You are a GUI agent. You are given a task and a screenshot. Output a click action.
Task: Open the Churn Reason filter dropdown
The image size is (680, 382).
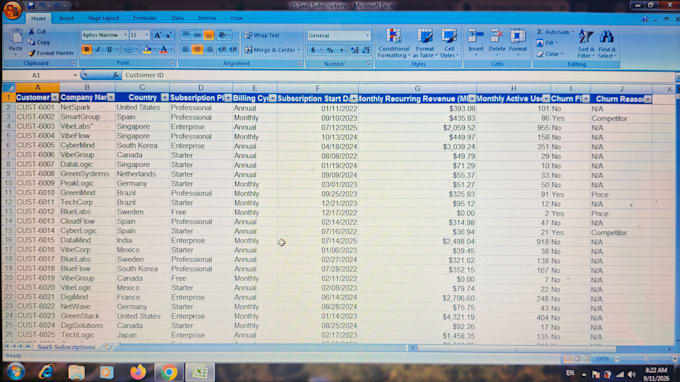pos(647,99)
